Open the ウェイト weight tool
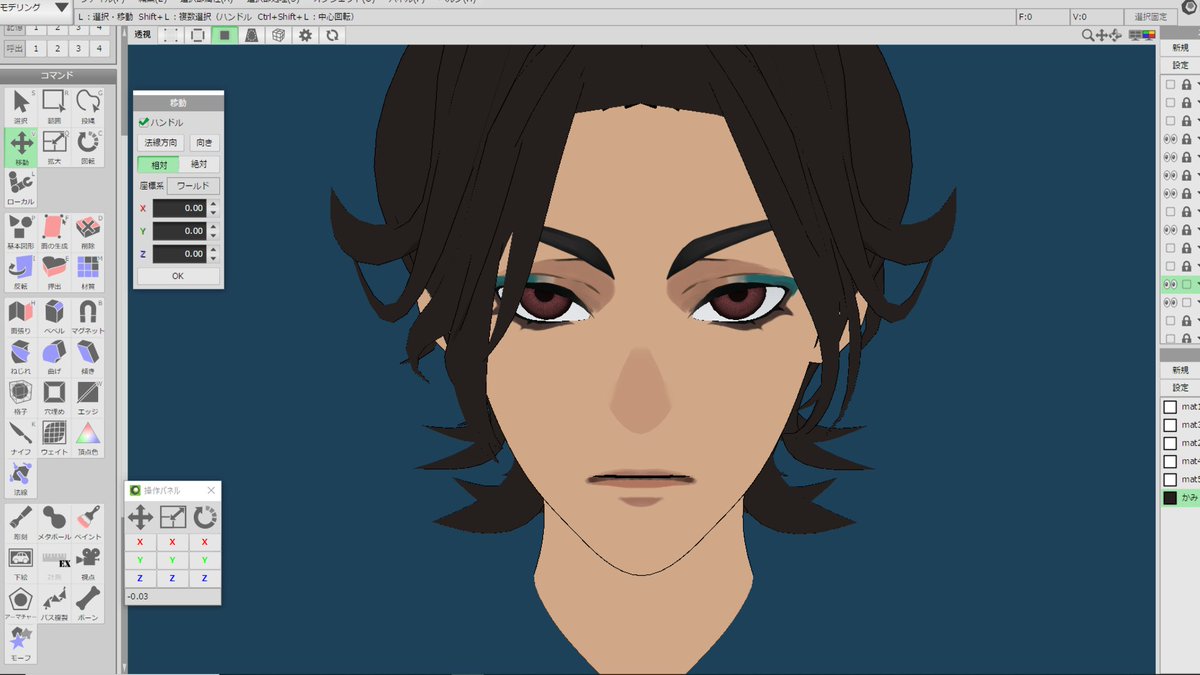The height and width of the screenshot is (675, 1200). tap(54, 438)
